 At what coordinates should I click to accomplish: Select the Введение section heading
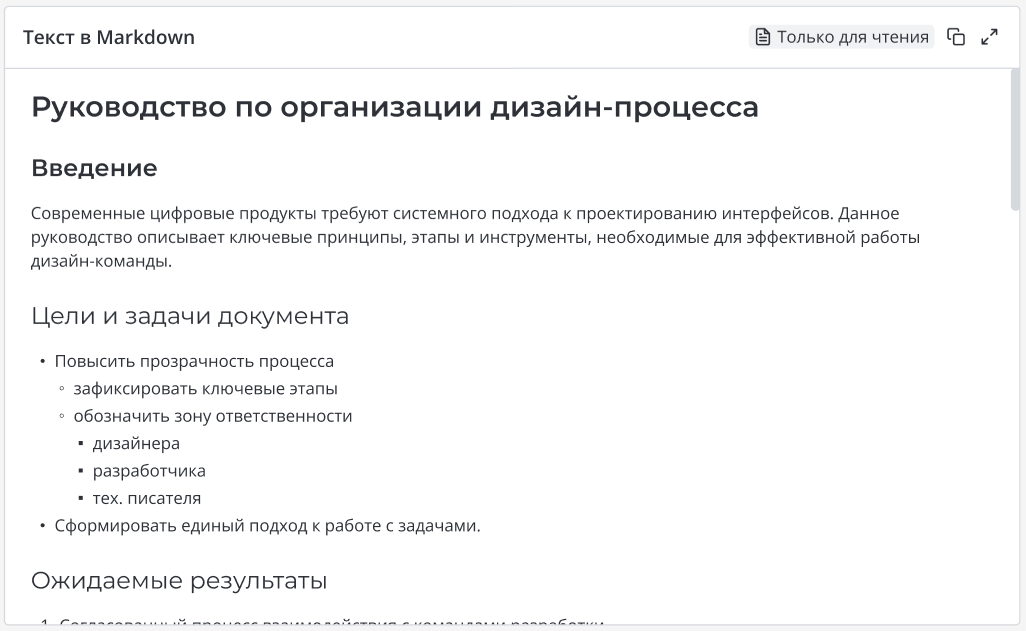click(x=94, y=168)
